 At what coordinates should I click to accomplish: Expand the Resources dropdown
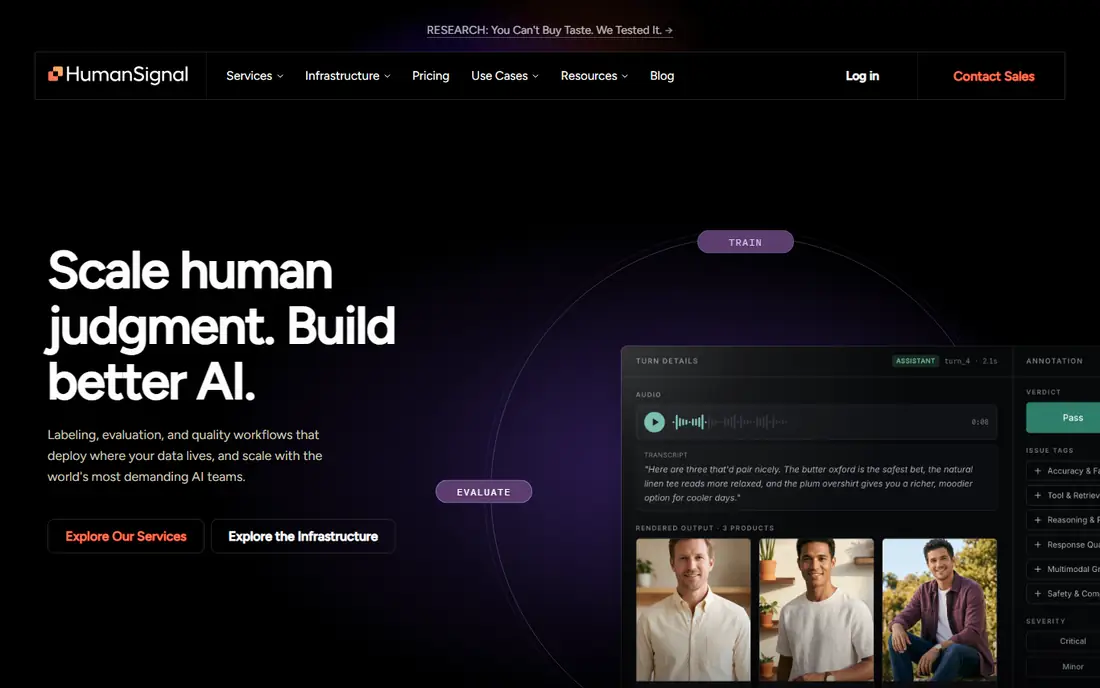594,76
